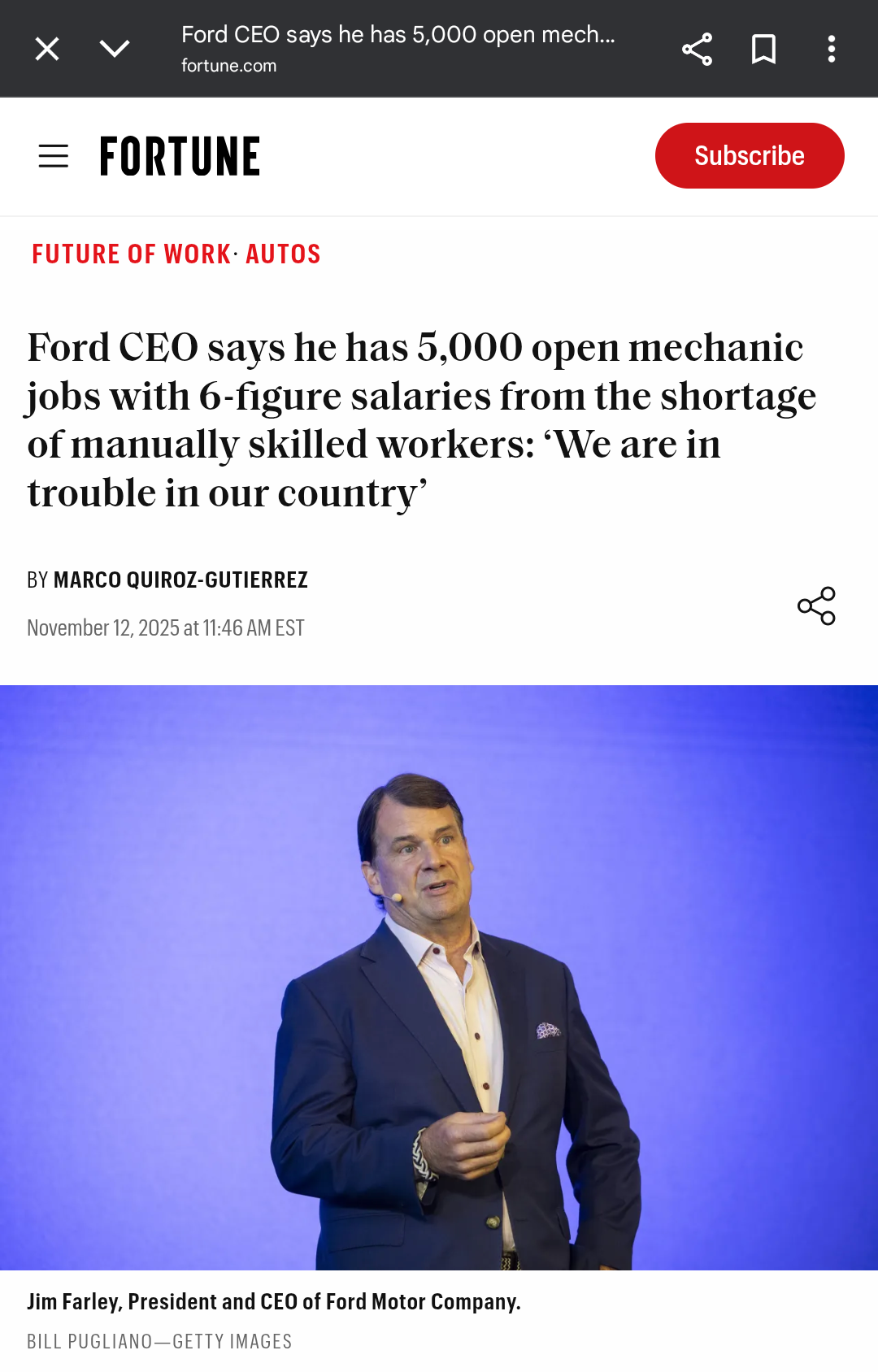The image size is (878, 1372).
Task: Share the article using the article share icon
Action: click(x=816, y=606)
